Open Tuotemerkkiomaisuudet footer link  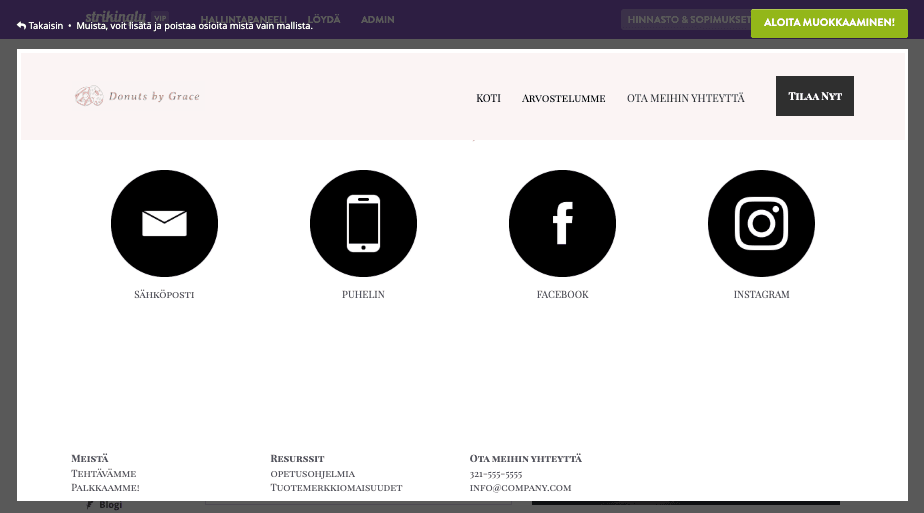(x=336, y=488)
